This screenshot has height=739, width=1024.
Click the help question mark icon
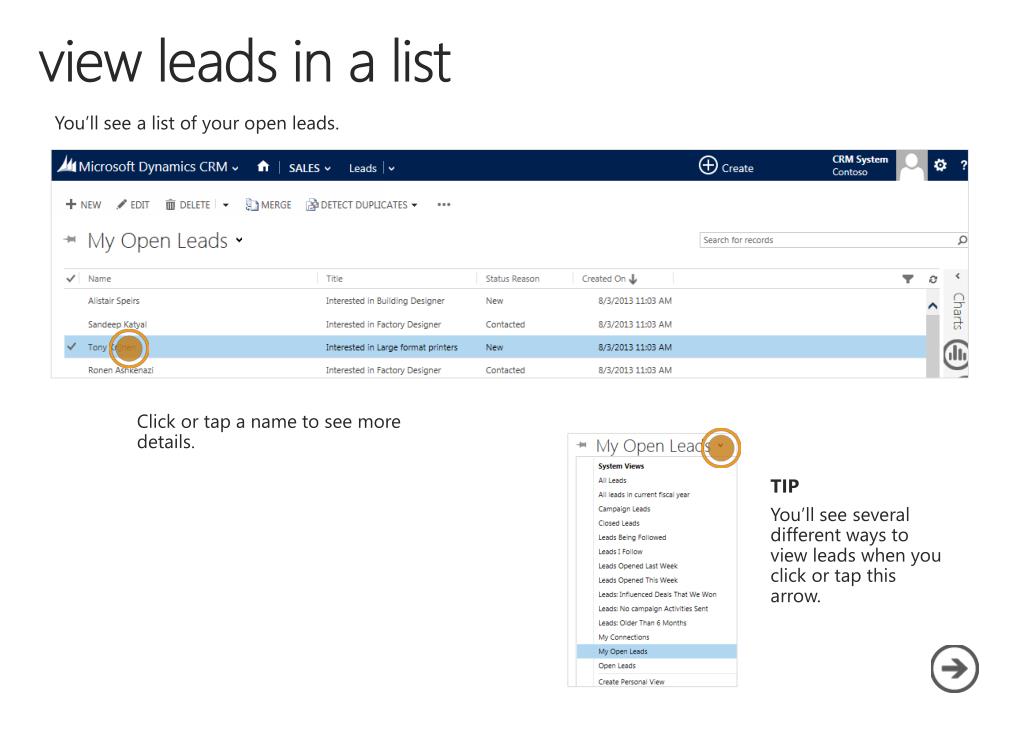[x=963, y=165]
